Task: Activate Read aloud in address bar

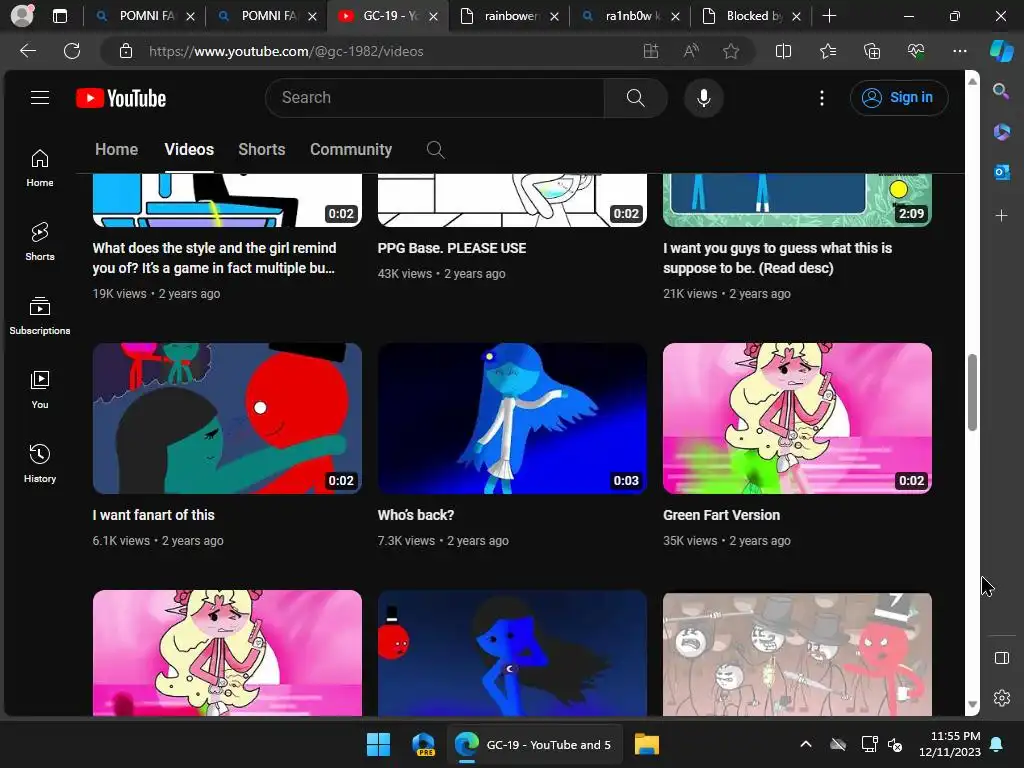Action: tap(691, 51)
